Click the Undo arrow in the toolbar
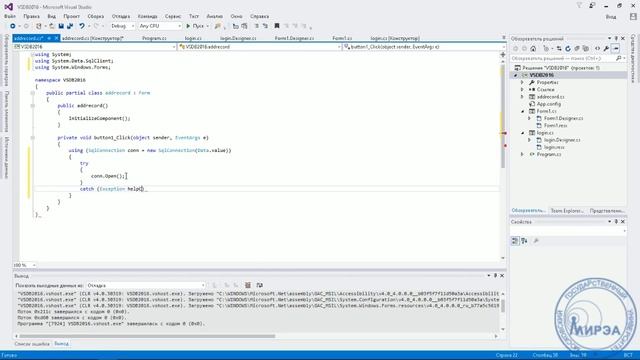This screenshot has height=360, width=640. [82, 26]
